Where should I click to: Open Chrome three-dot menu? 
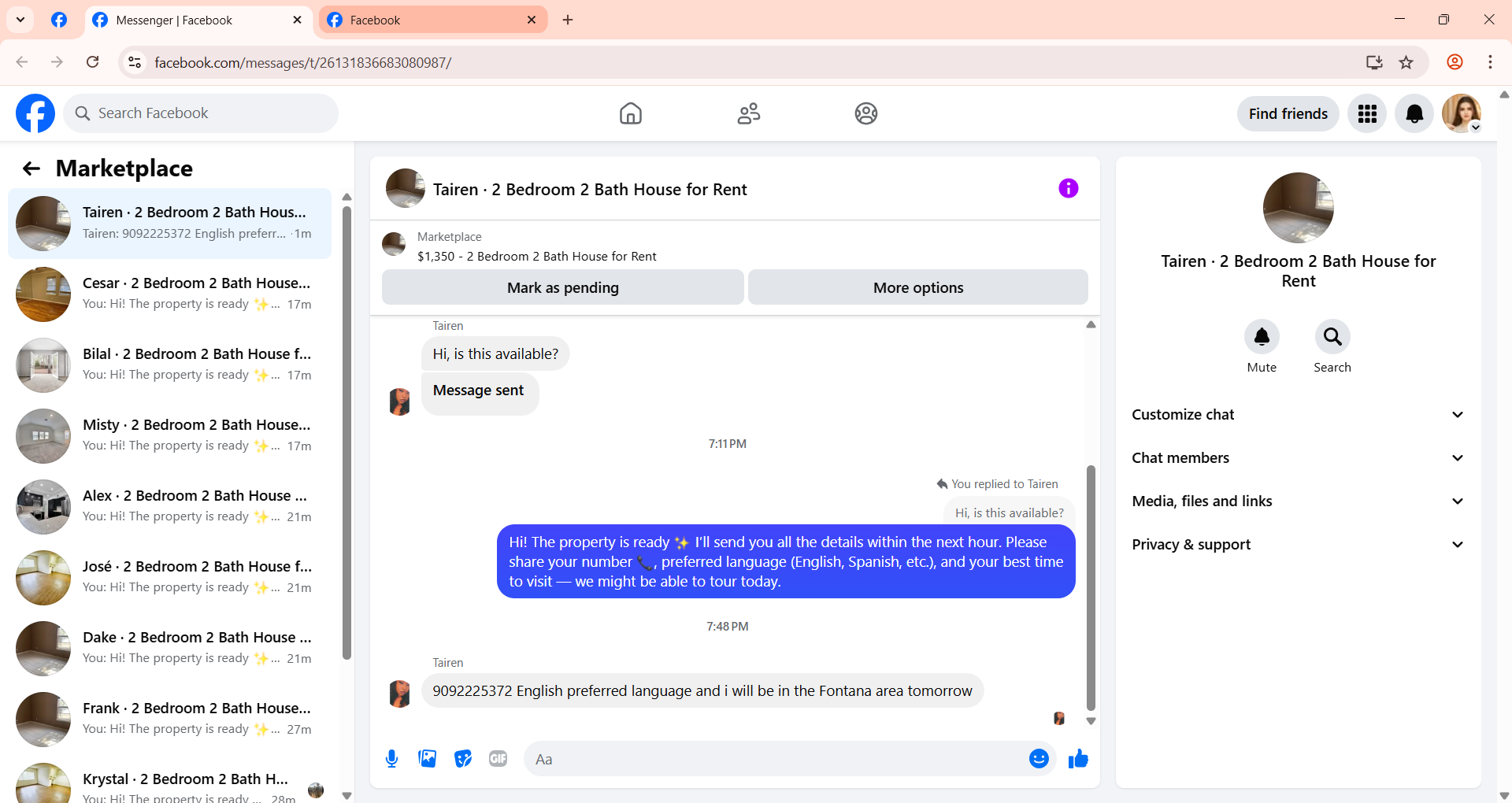coord(1490,62)
